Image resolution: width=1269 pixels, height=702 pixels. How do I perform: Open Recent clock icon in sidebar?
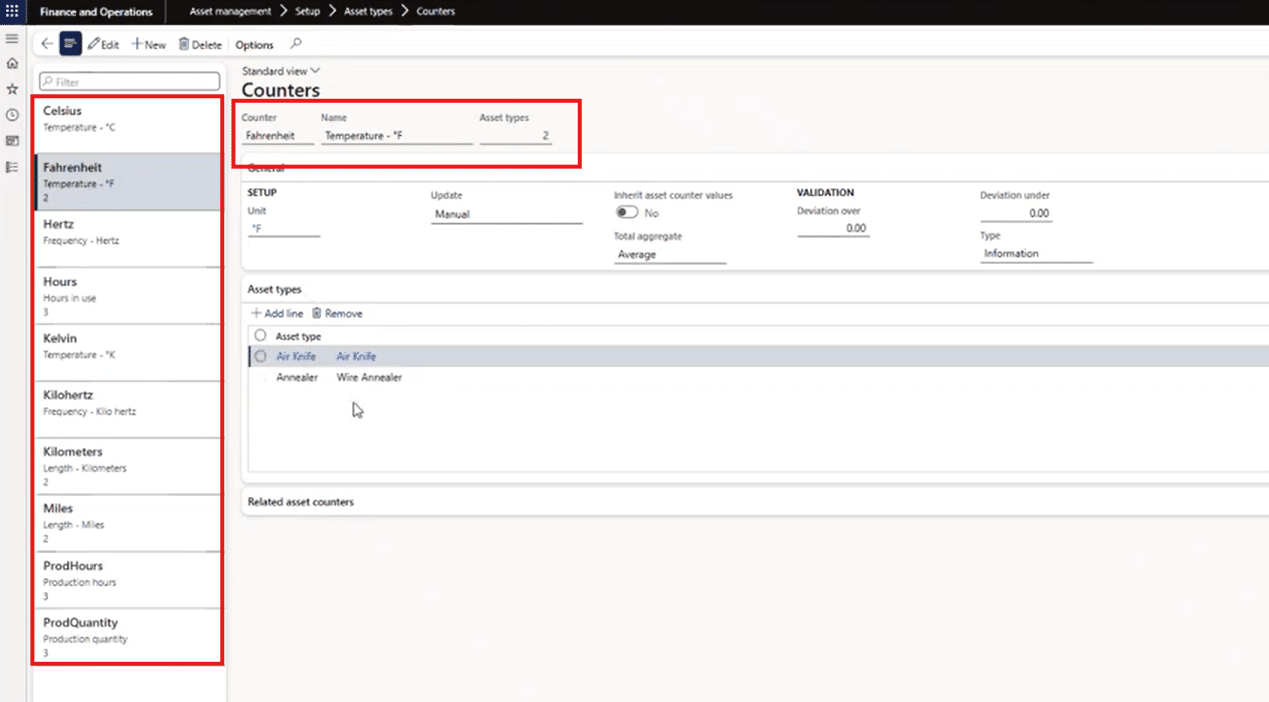12,115
